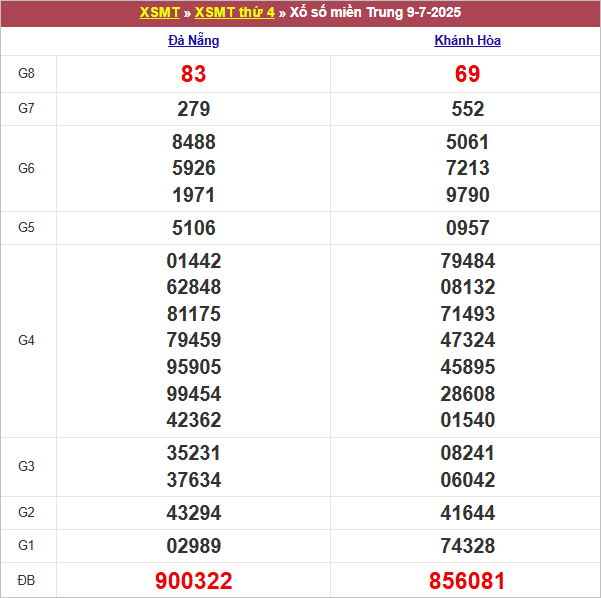Click G4 number 08132
Viewport: 601px width, 598px height.
tap(468, 287)
